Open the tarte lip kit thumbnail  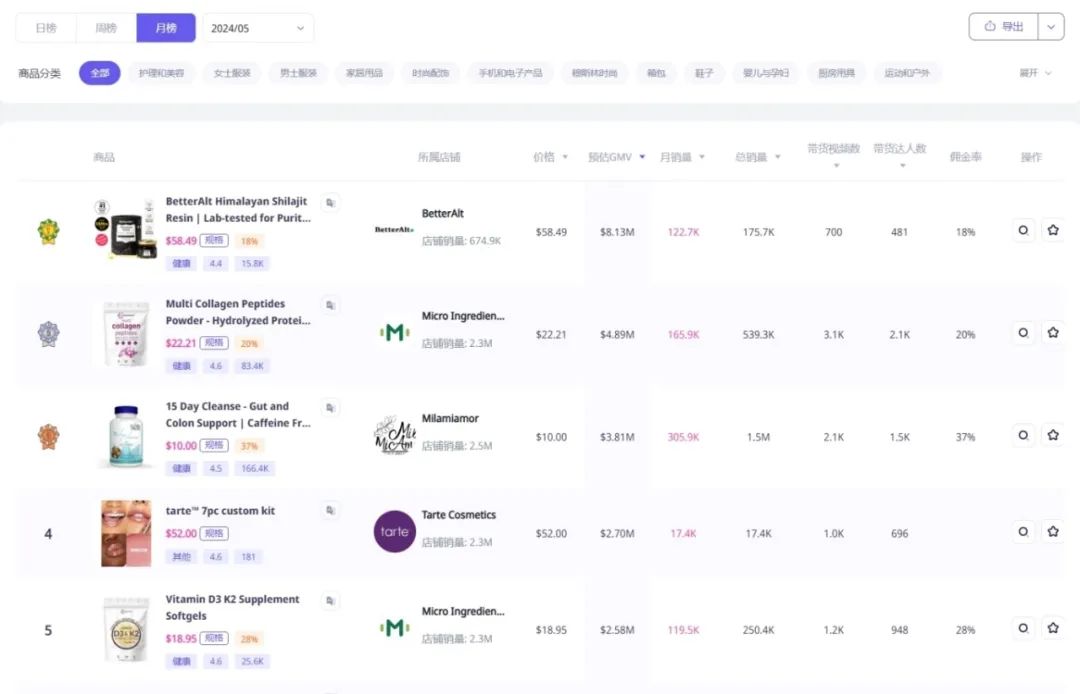(126, 534)
